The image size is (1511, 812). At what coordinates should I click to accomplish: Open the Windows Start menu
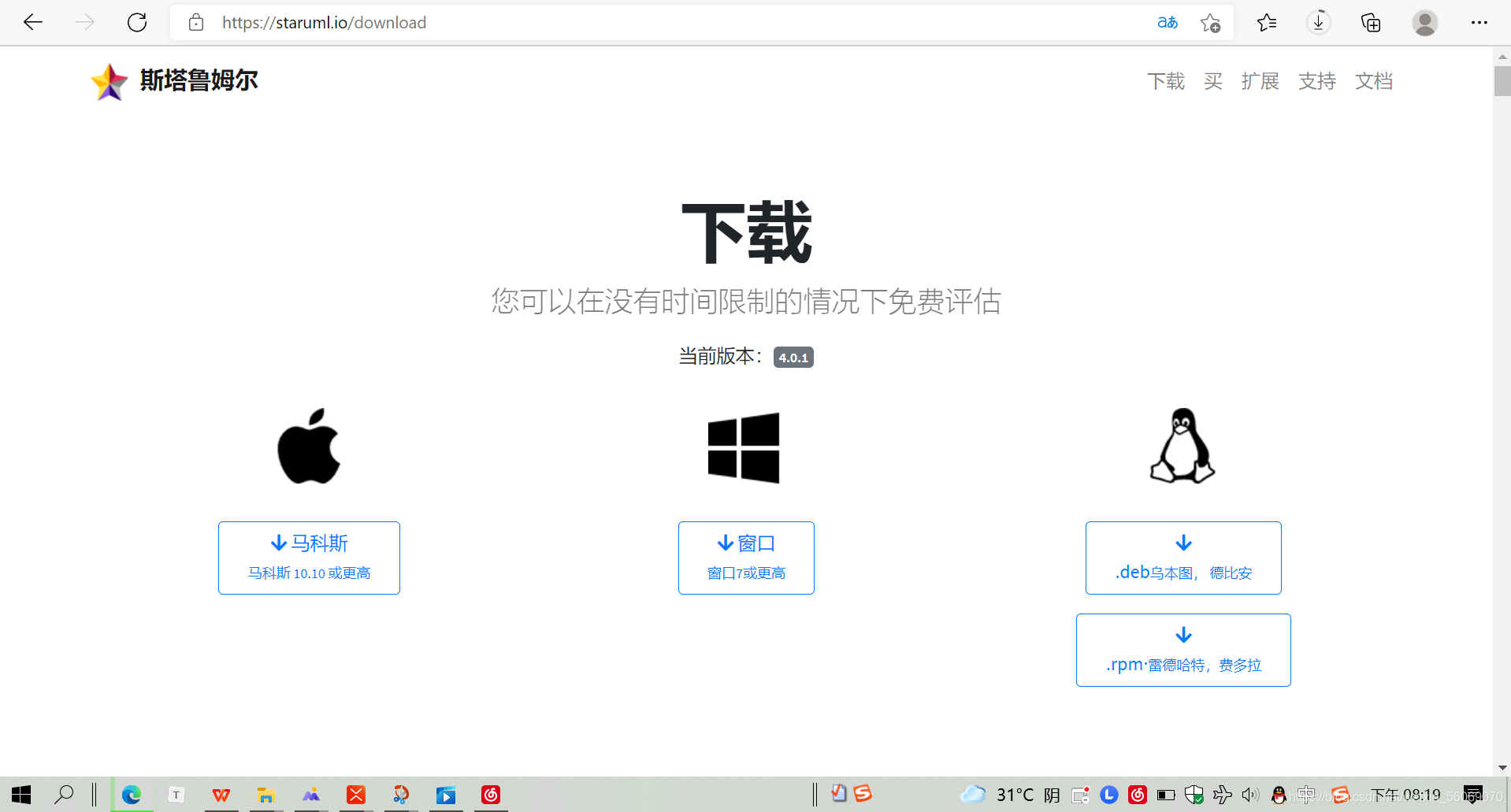[x=21, y=795]
